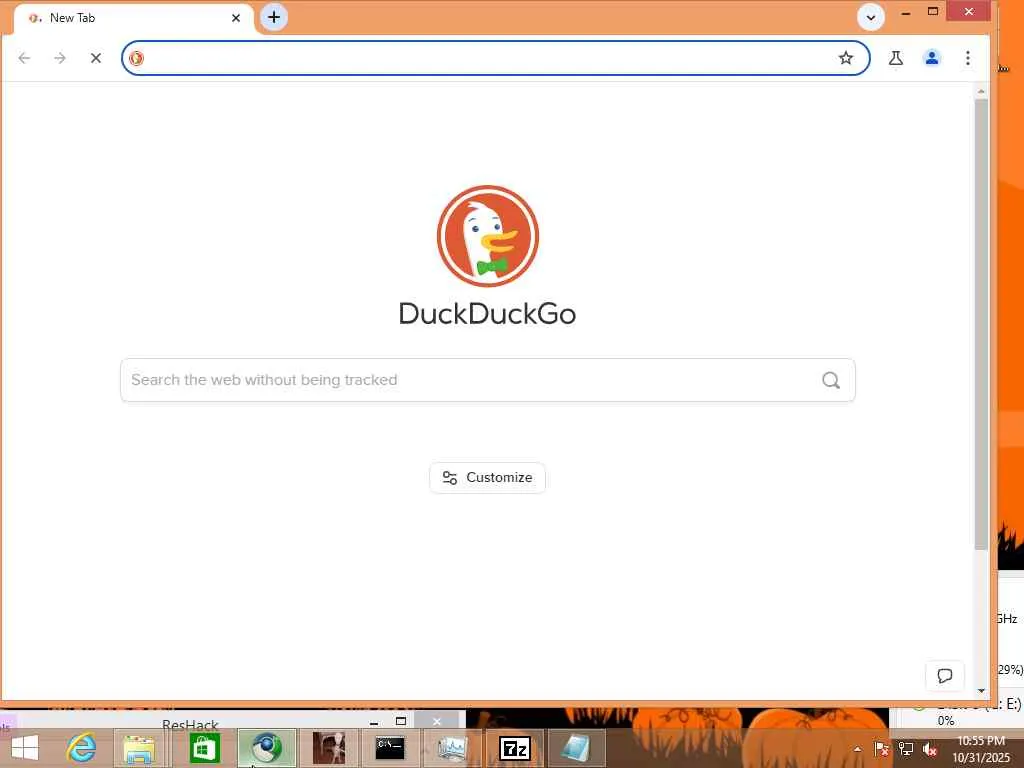The image size is (1024, 768).
Task: Click the DuckDuckGo duck logo
Action: (x=488, y=236)
